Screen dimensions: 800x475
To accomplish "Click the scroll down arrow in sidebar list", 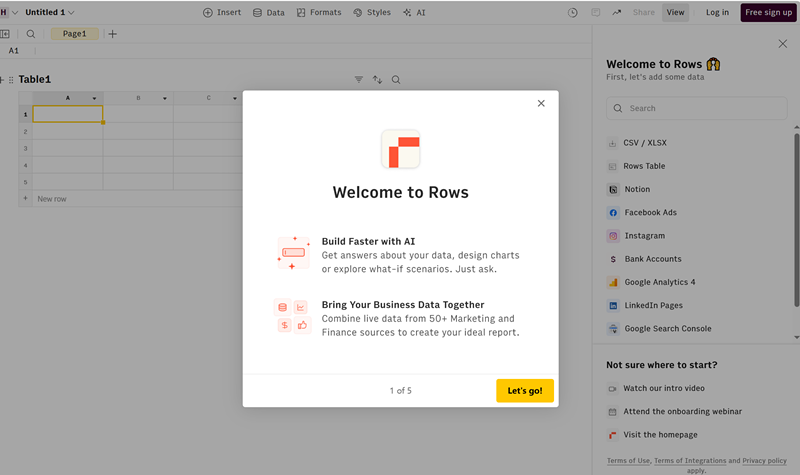I will (796, 337).
